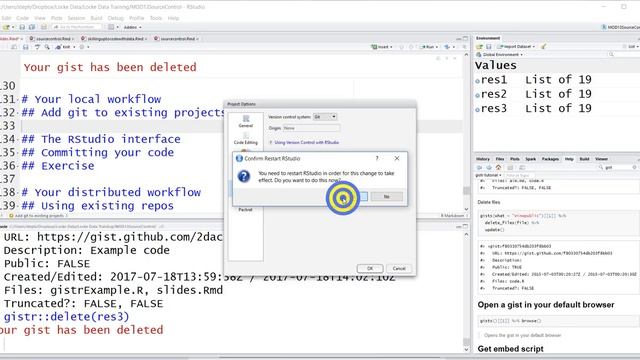640x360 pixels.
Task: Click the question mark icon in Confirm dialog
Action: point(244,176)
